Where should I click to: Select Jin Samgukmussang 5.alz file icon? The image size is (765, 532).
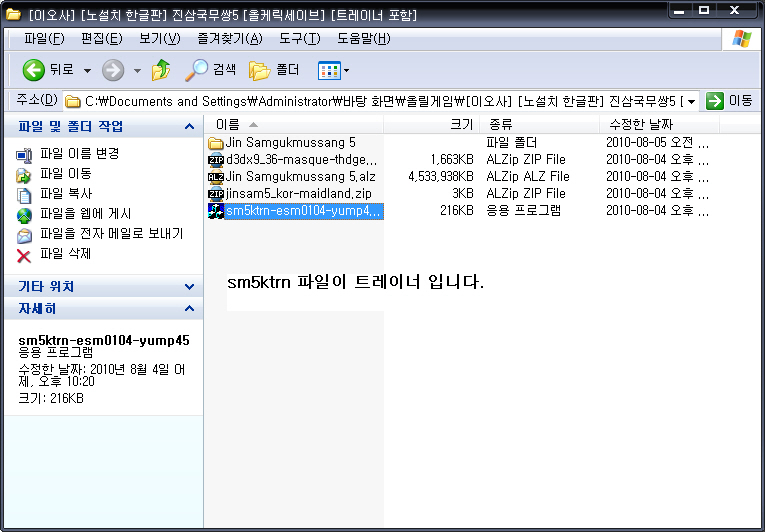pos(215,177)
